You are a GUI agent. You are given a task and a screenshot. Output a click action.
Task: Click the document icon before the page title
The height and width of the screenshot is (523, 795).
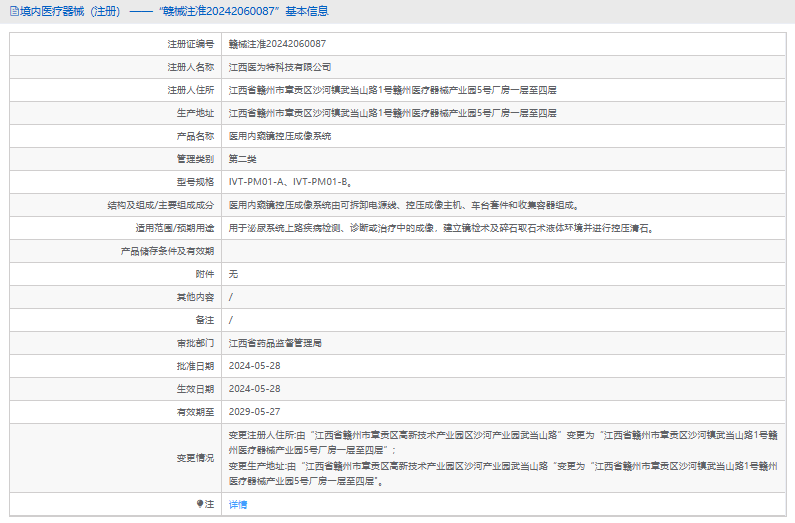click(x=14, y=11)
